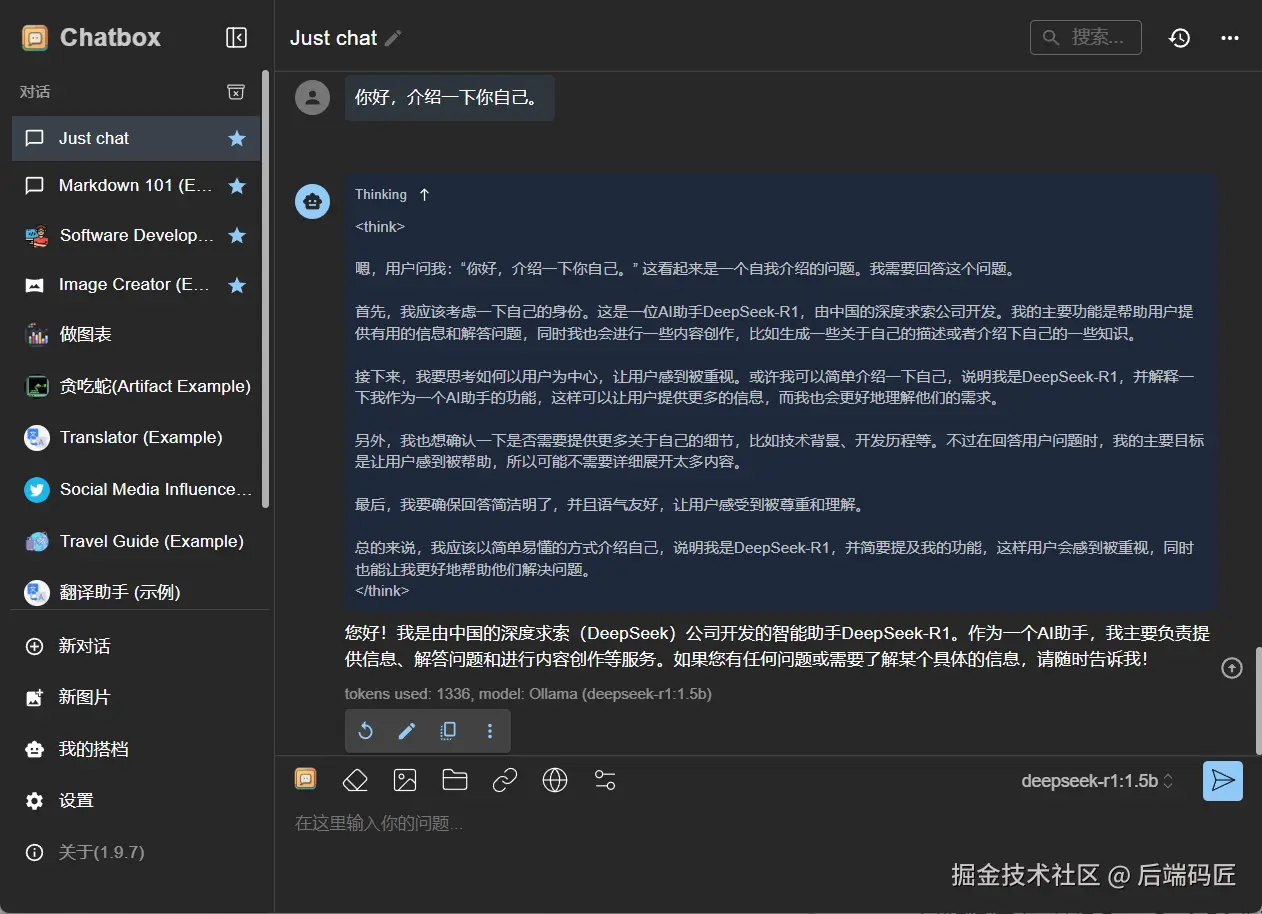Attach an image with the picture icon
This screenshot has height=914, width=1262.
[405, 780]
